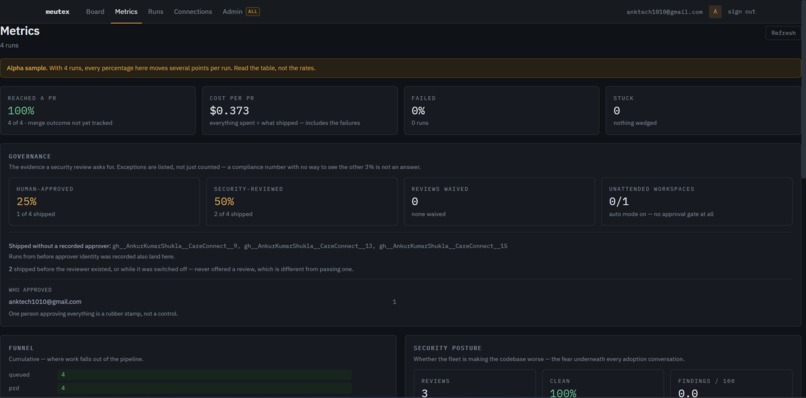Open the Board tab
806x398 pixels.
95,11
